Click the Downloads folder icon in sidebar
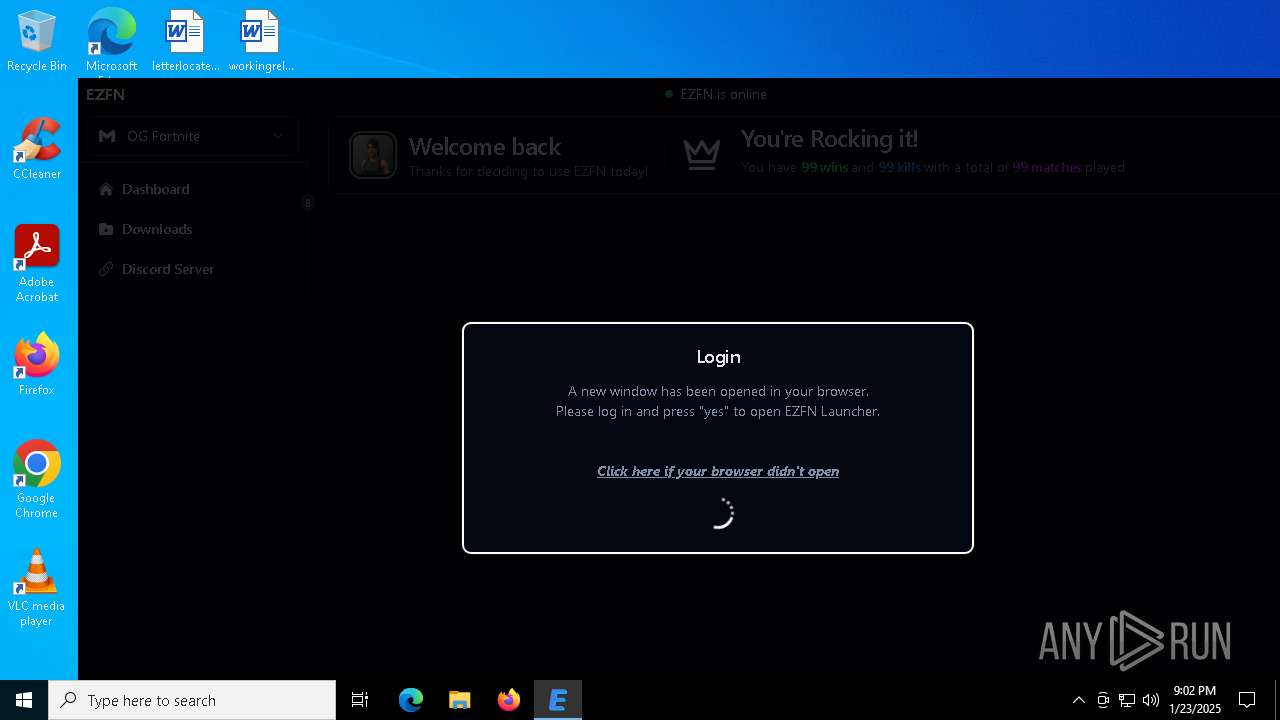 106,229
